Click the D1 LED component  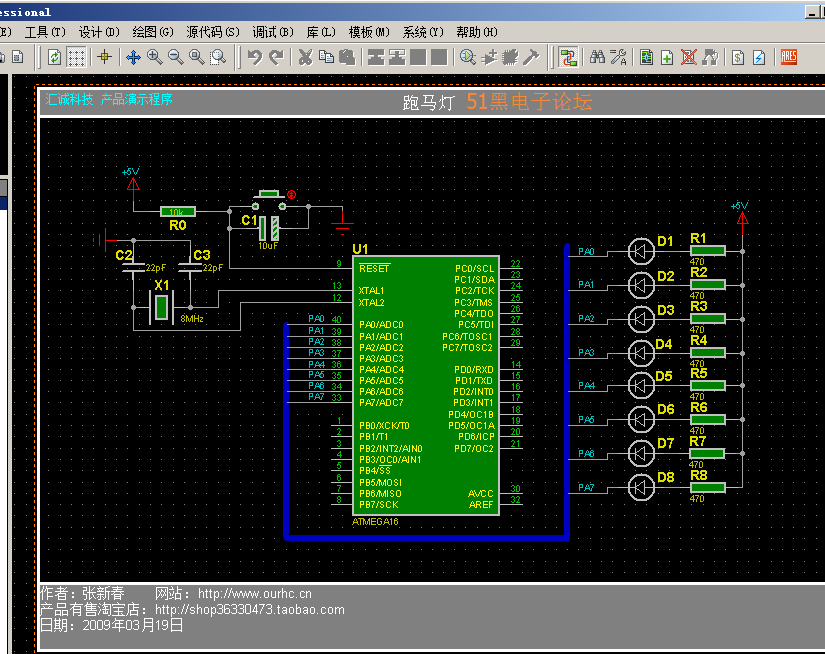(x=640, y=251)
